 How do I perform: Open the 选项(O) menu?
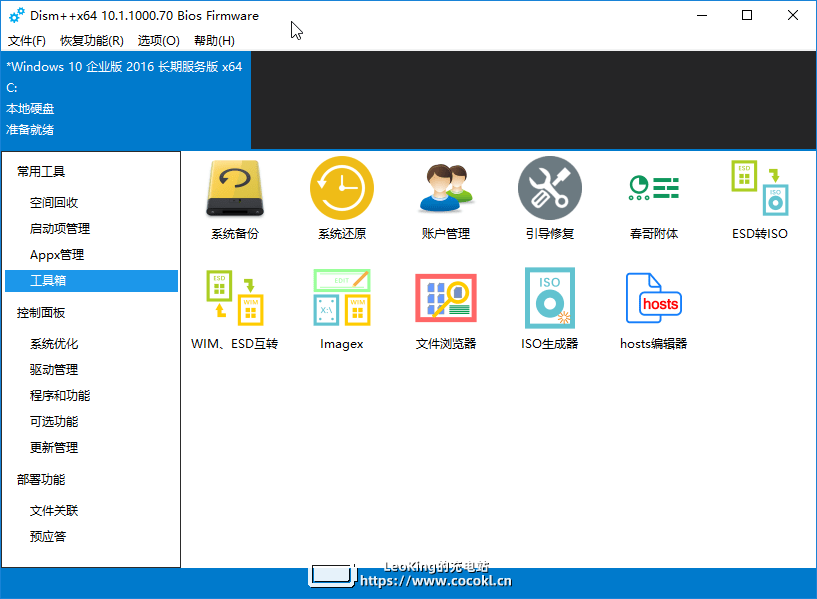tap(158, 41)
